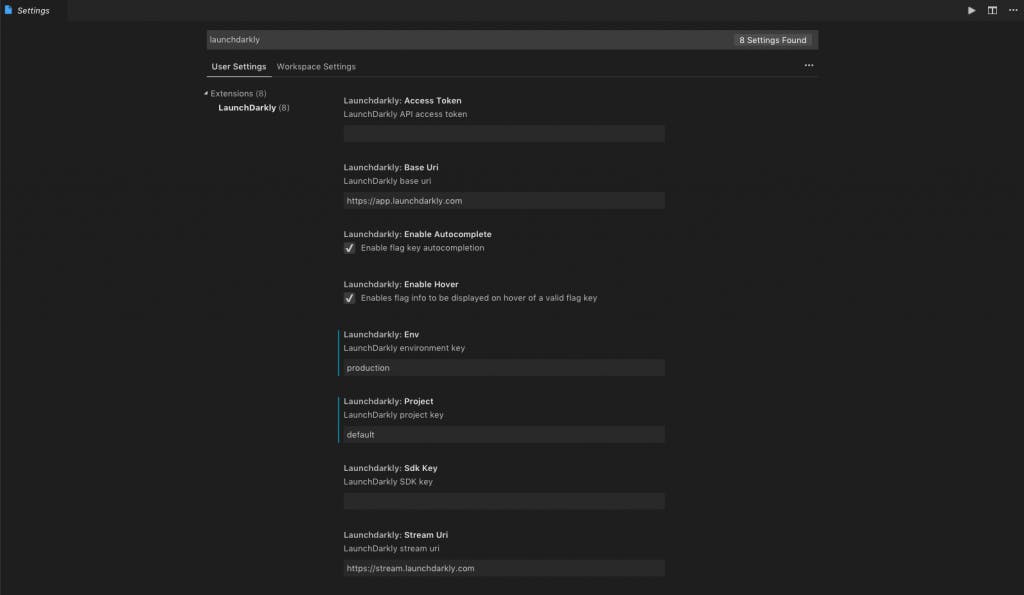
Task: Click 'LaunchDarkly base uri' description text
Action: tap(387, 181)
